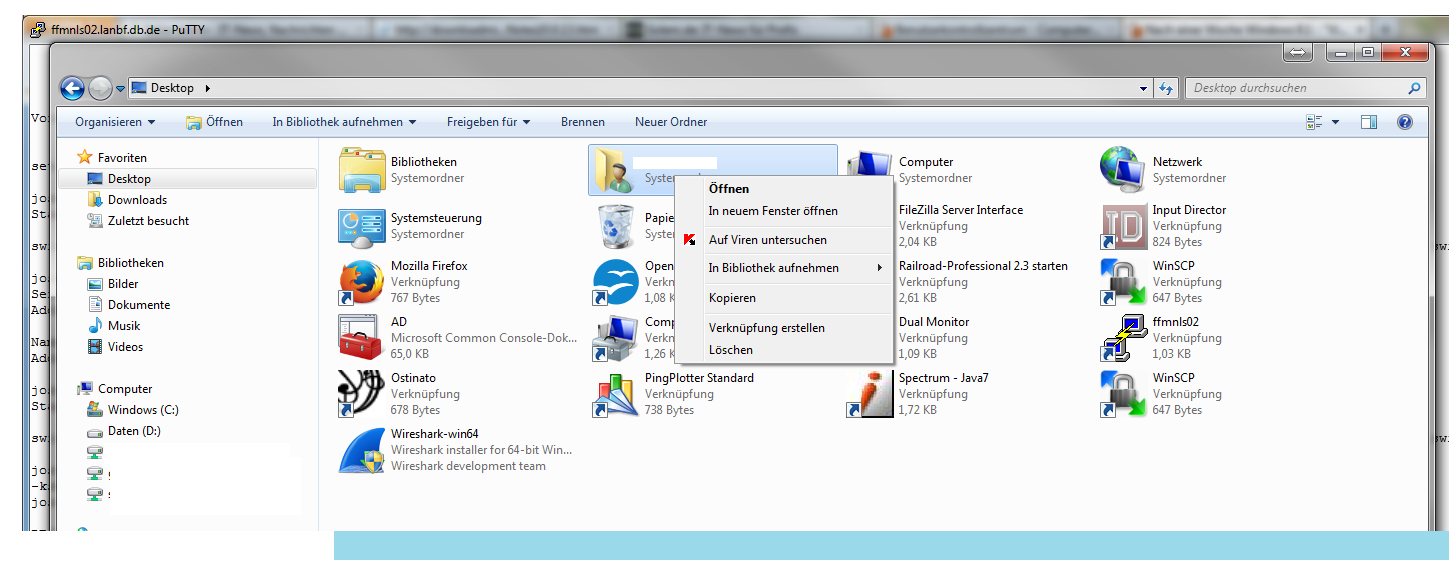Select Bibliotheken in navigation pane
1449x566 pixels.
(x=120, y=263)
